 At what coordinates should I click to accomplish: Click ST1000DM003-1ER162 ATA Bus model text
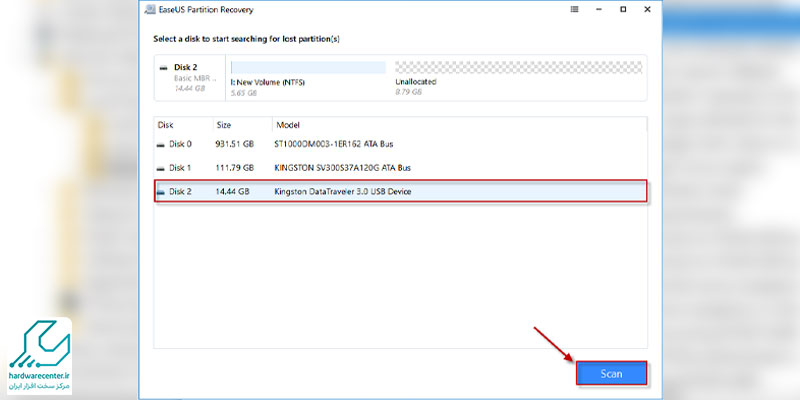[x=334, y=144]
